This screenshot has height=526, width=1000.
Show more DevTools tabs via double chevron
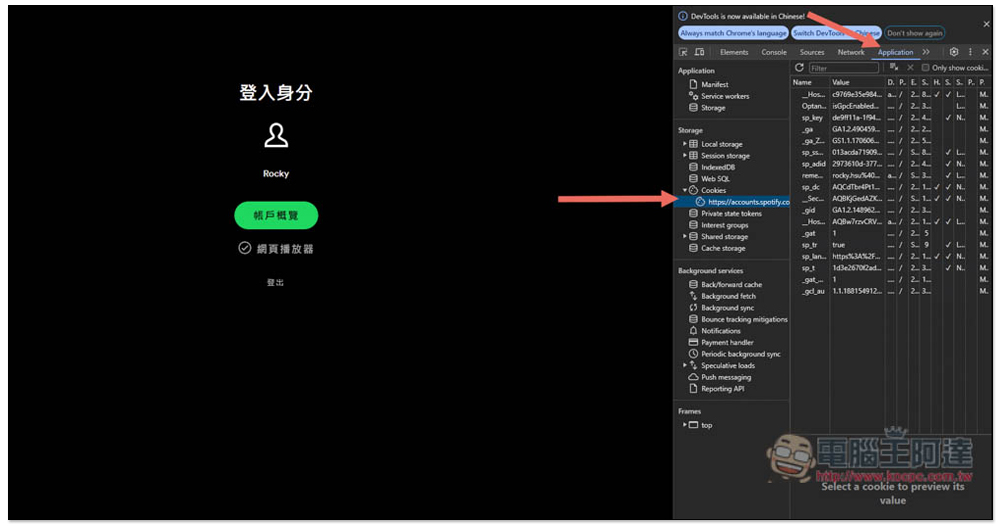tap(926, 52)
